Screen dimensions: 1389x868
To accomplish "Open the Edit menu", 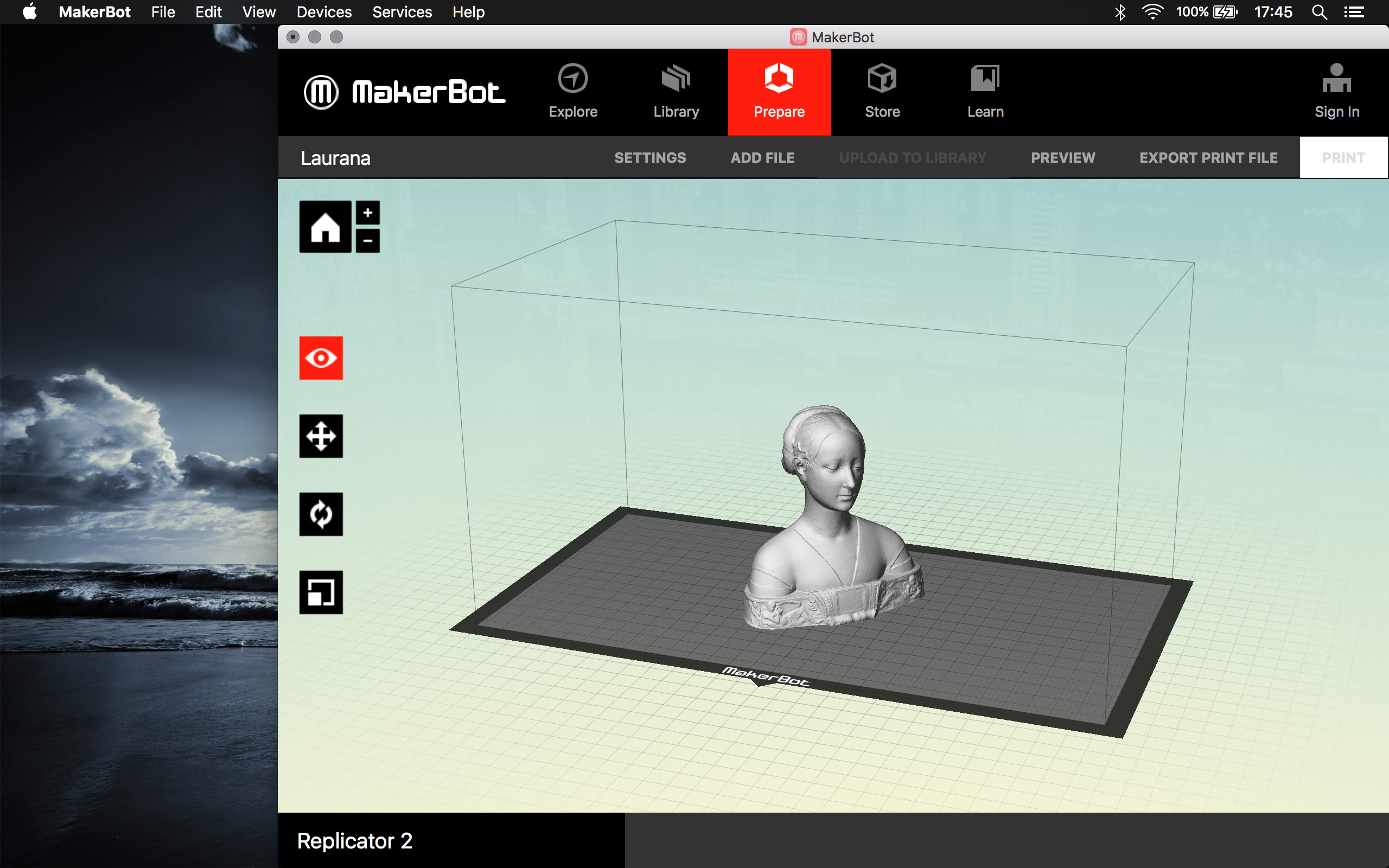I will pos(208,12).
